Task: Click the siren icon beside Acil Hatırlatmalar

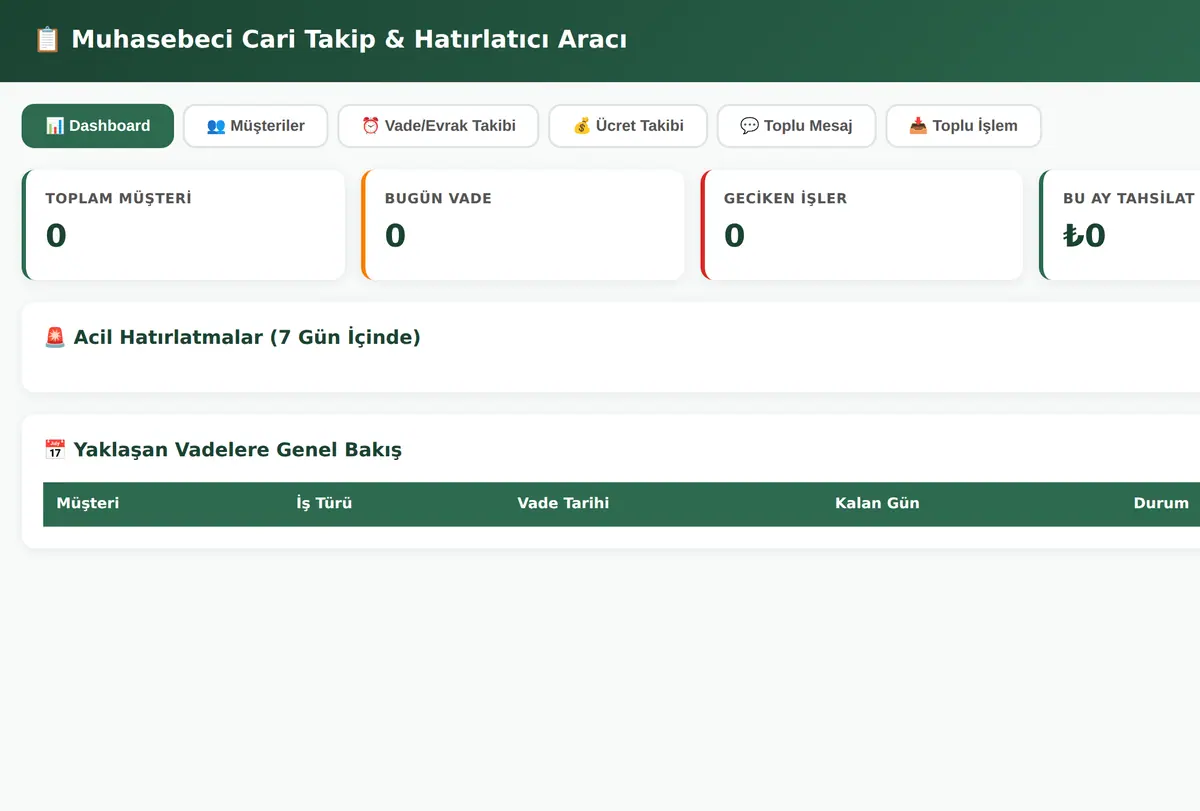Action: [x=55, y=337]
